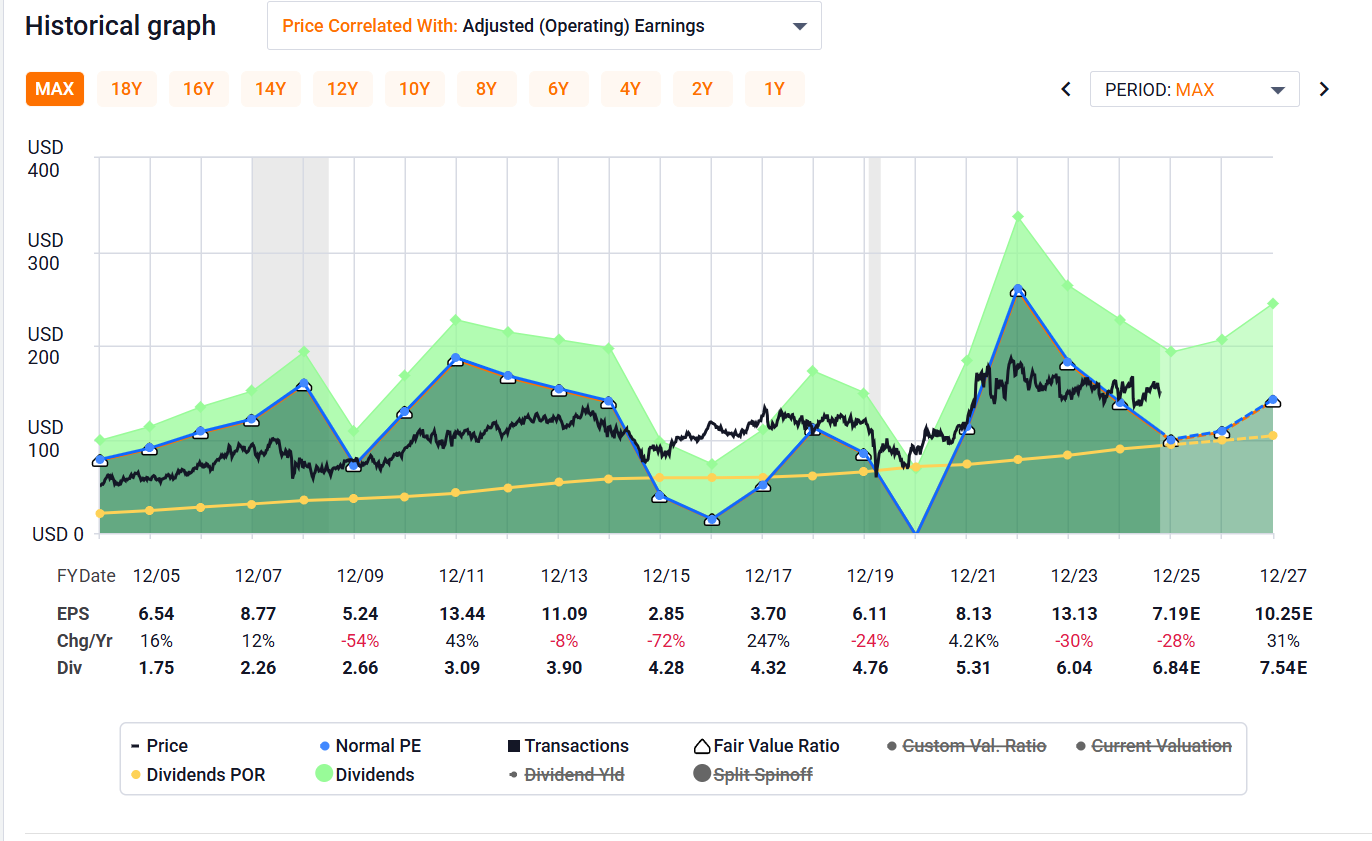This screenshot has height=841, width=1372.
Task: Show the Dividend Yld series
Action: (573, 774)
